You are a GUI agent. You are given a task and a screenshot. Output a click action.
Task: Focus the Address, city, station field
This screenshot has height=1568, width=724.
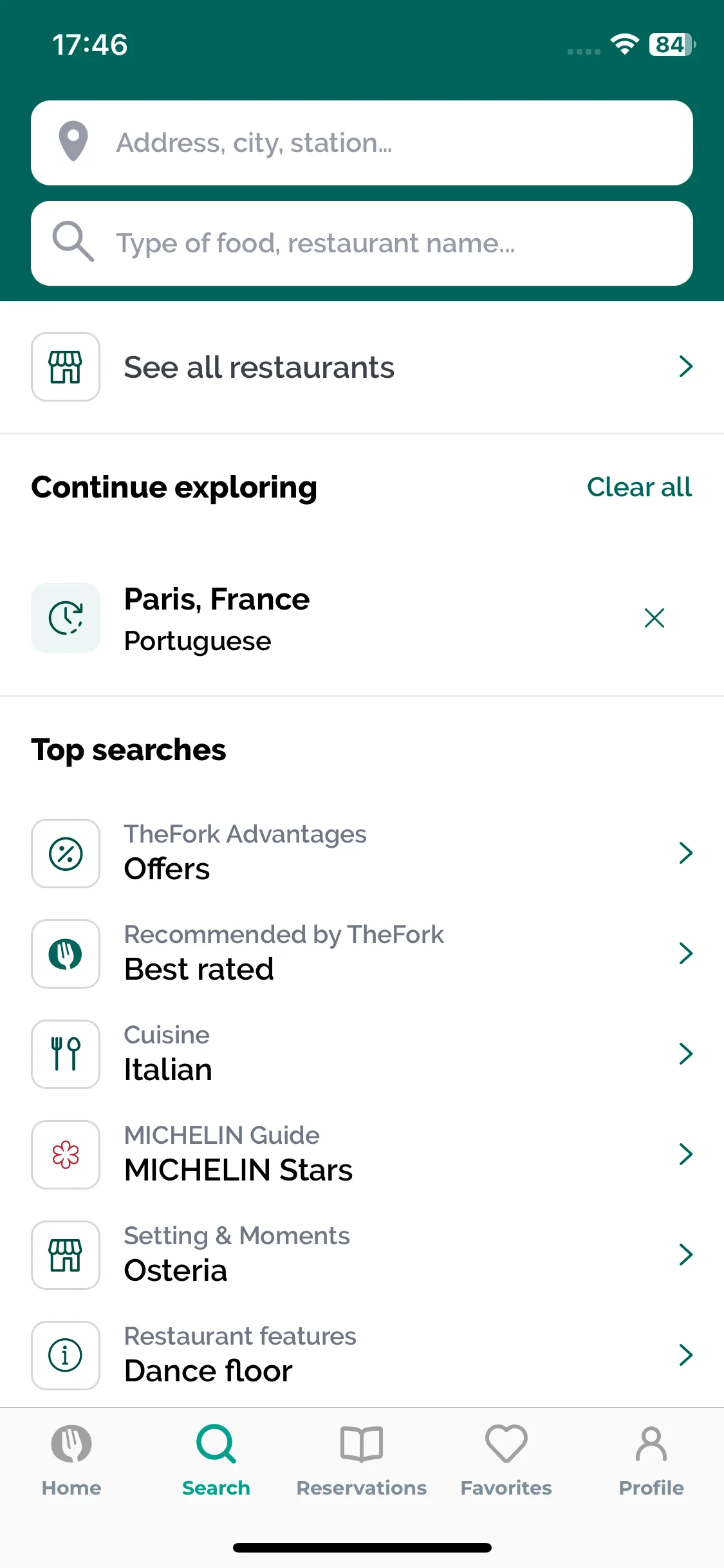pos(362,143)
